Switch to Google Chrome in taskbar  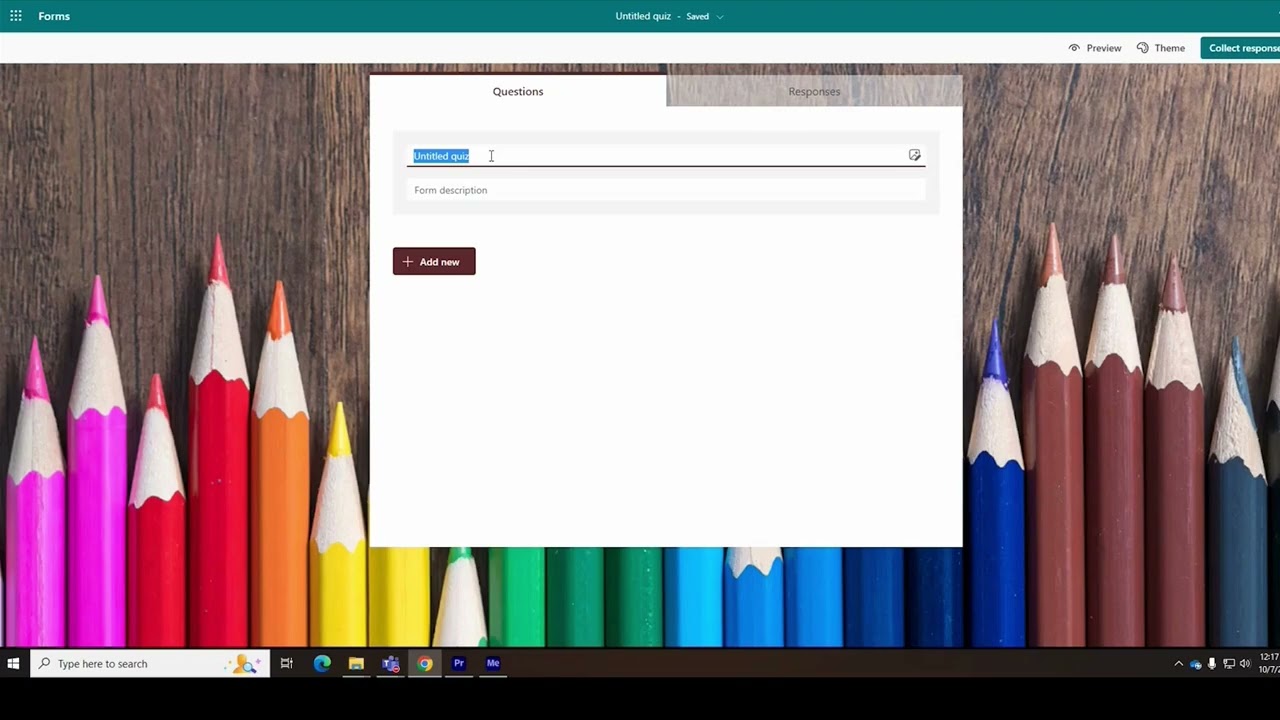[425, 663]
